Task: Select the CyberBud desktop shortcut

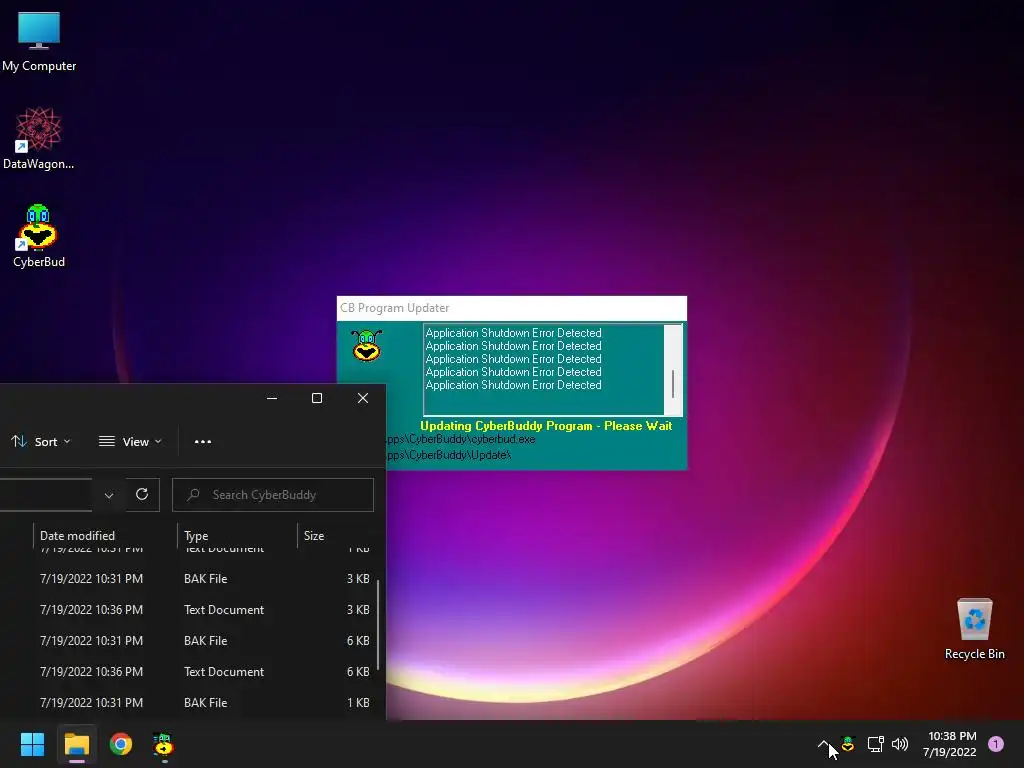Action: [x=39, y=236]
